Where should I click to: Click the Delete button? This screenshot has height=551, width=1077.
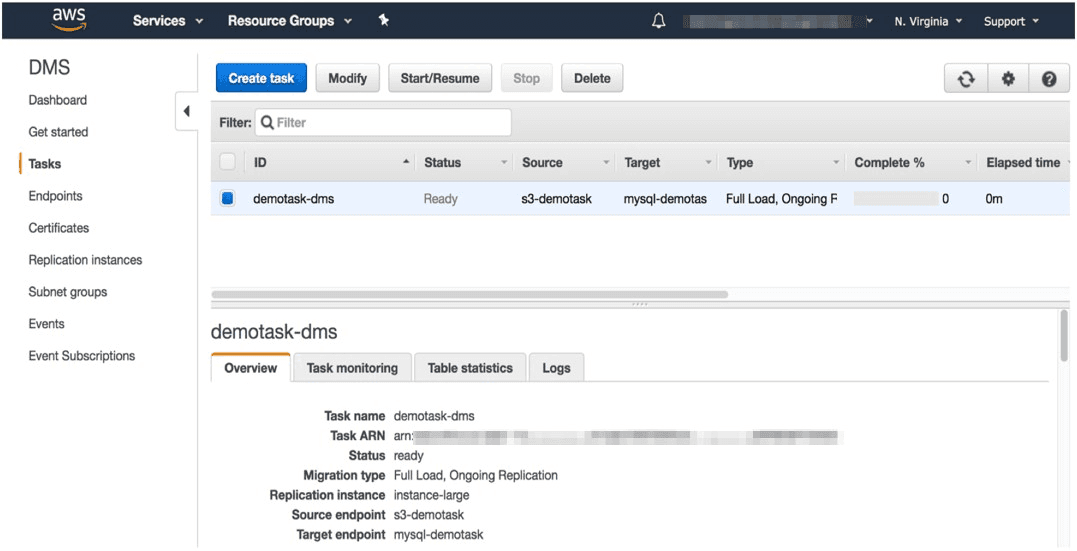592,78
